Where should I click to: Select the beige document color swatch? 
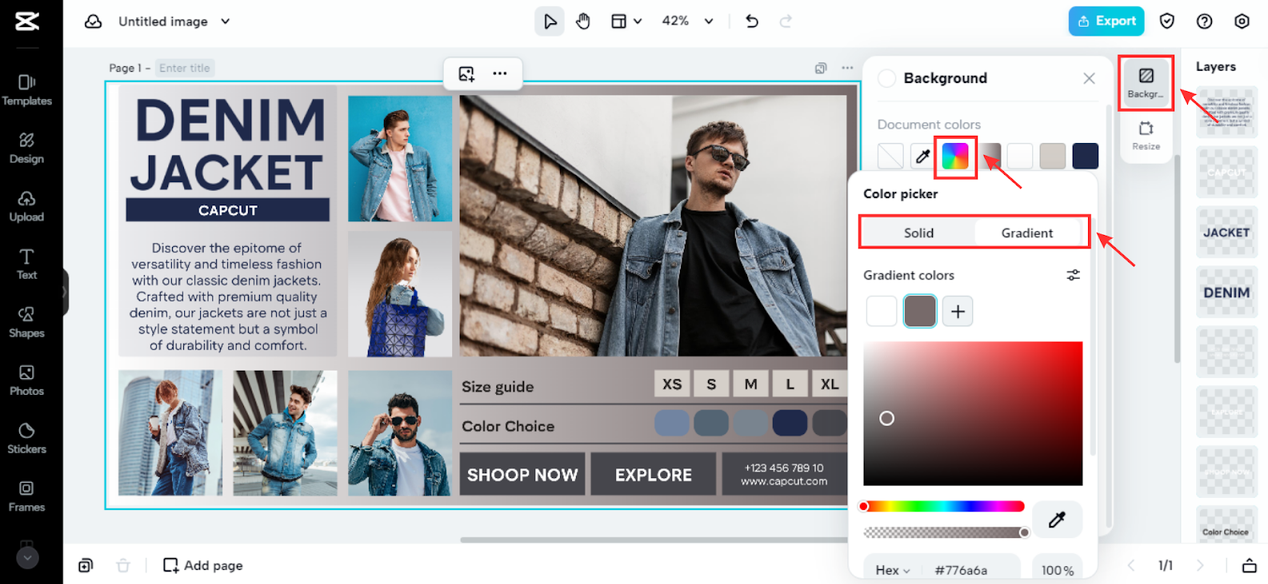tap(1052, 156)
